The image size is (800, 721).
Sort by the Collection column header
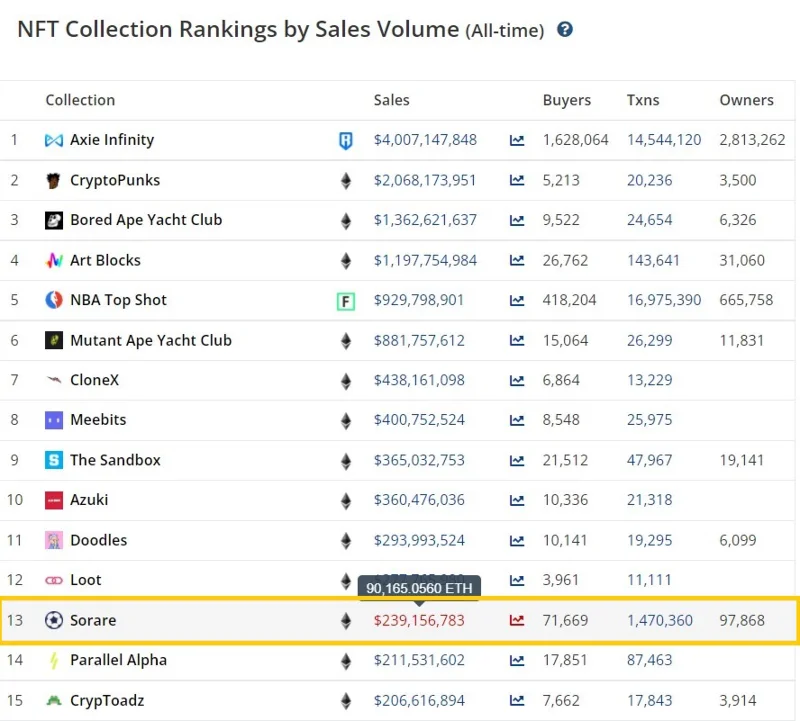[x=80, y=100]
